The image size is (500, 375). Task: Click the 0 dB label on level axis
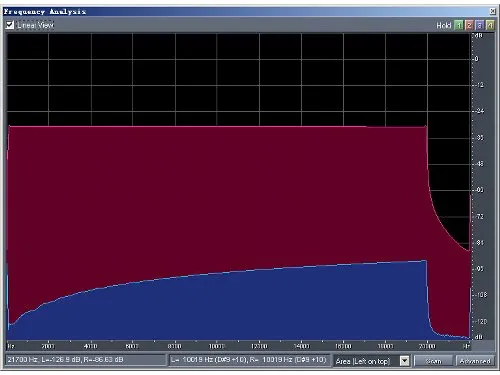477,59
